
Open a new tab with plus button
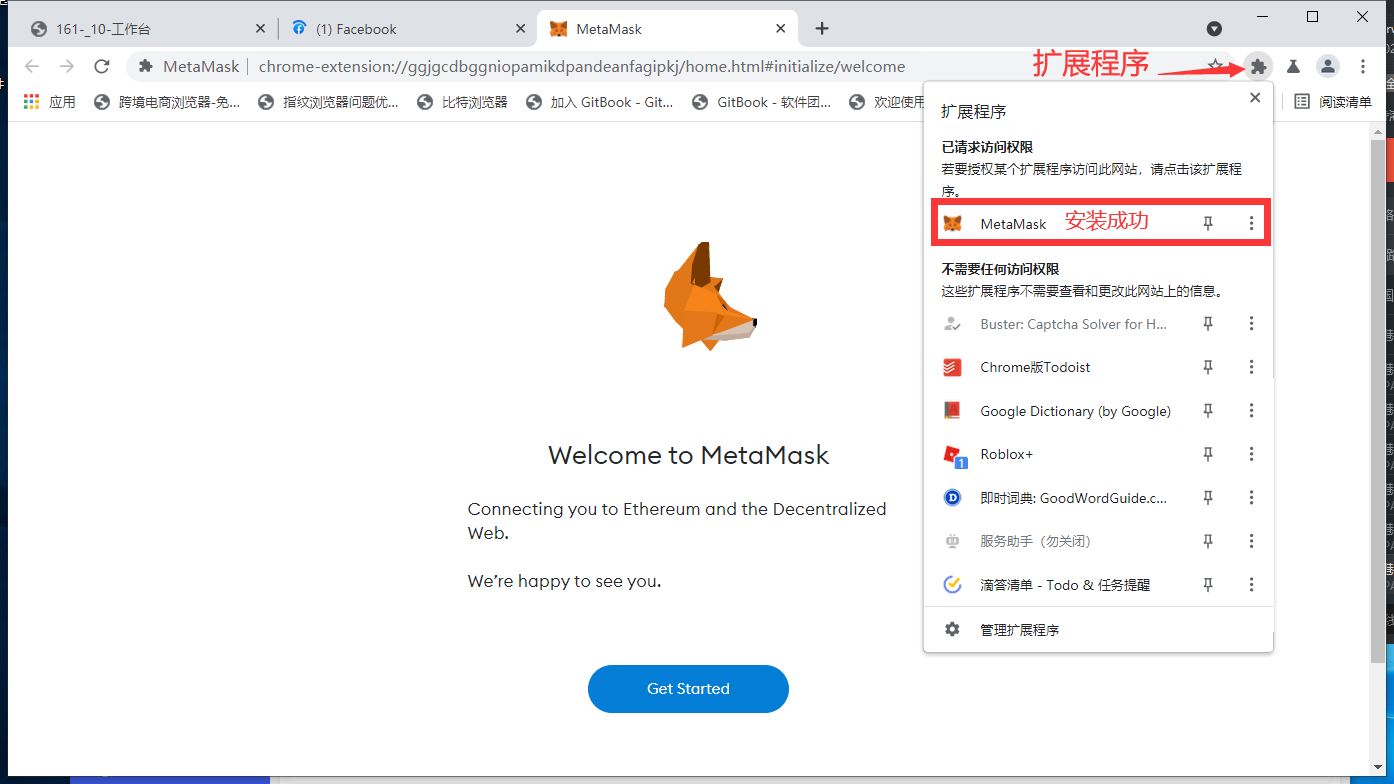(822, 28)
